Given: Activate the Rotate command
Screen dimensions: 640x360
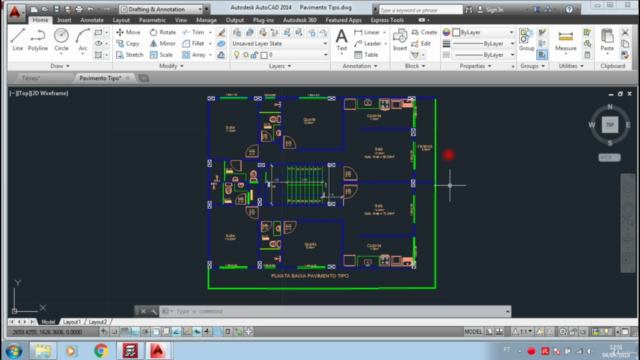Looking at the screenshot, I should 162,32.
